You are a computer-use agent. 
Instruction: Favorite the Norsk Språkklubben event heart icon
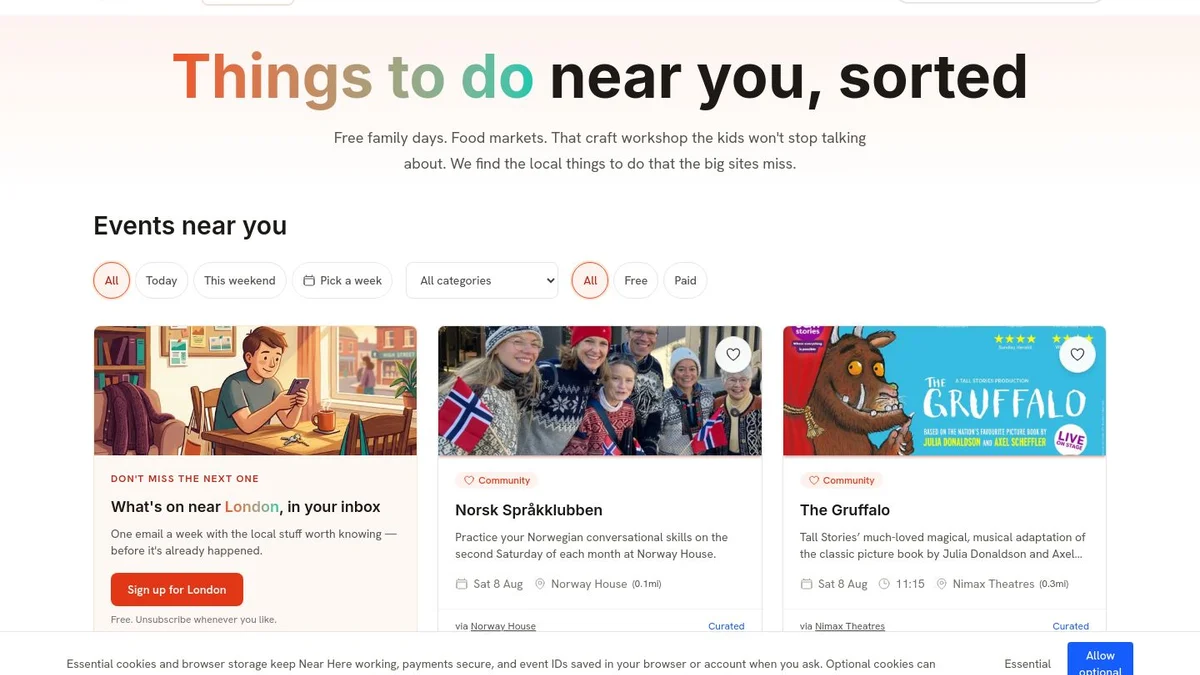733,354
